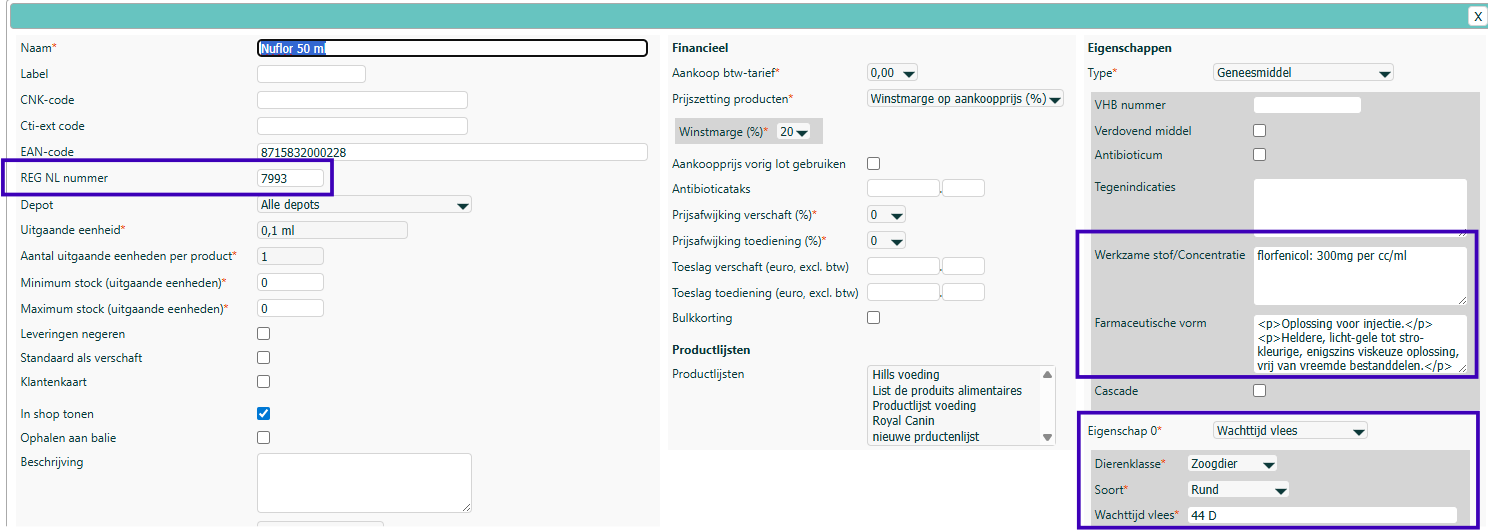Enable the Ophalen aan balie checkbox
This screenshot has height=530, width=1488.
(x=264, y=438)
